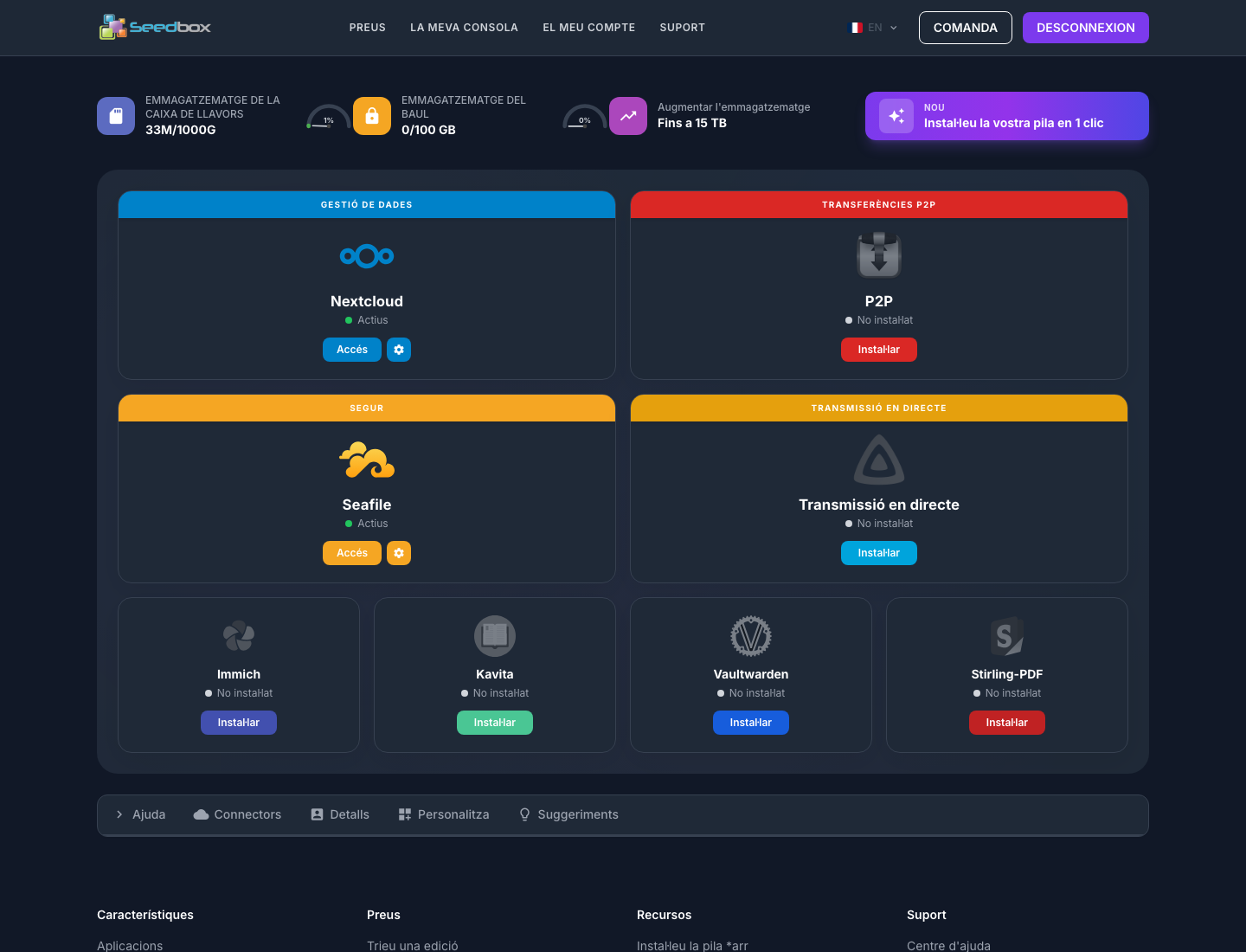Click the 'Fins a 15 TB' text
1246x952 pixels.
coord(692,123)
